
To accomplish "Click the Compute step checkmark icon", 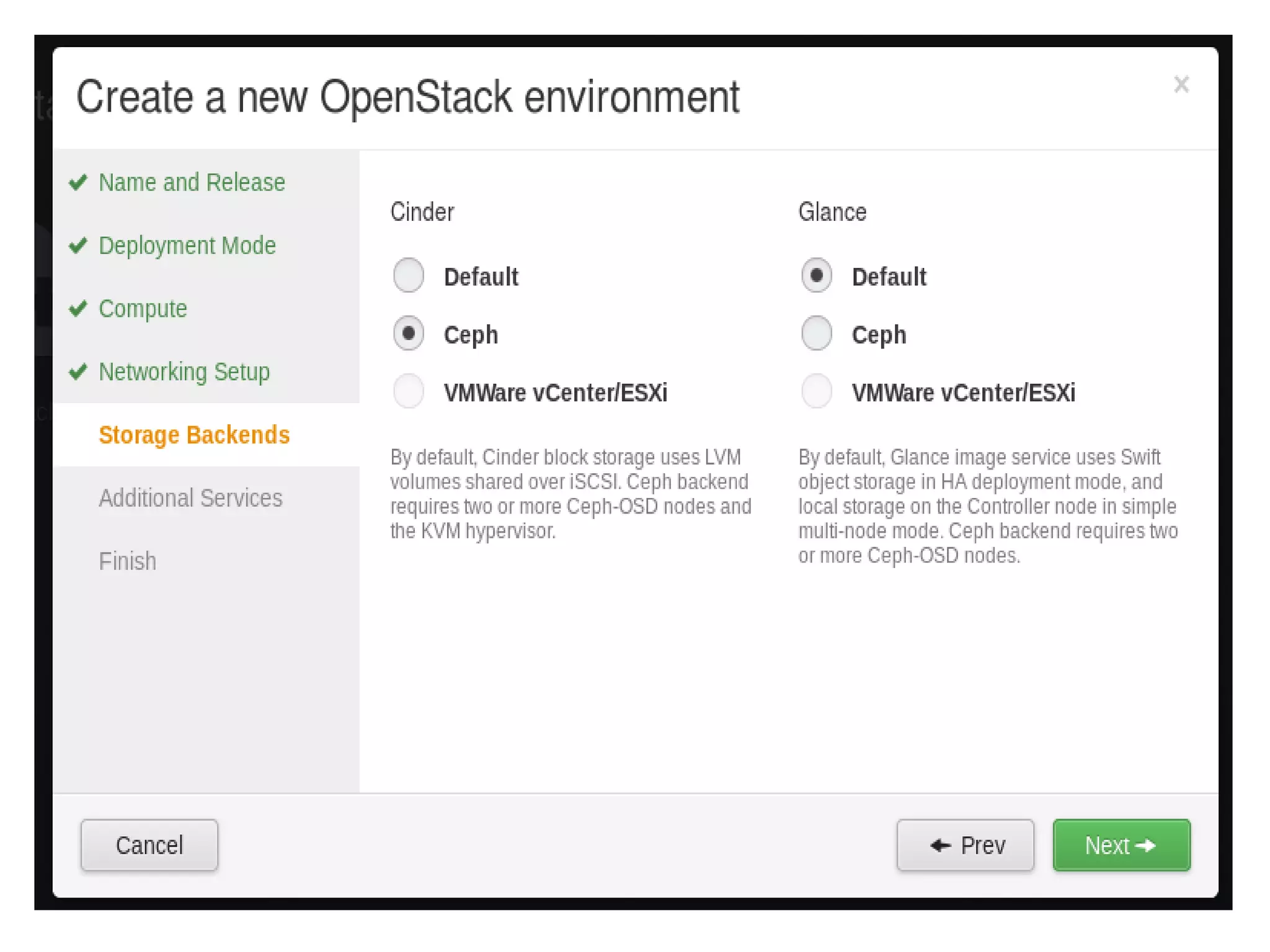I will 78,308.
